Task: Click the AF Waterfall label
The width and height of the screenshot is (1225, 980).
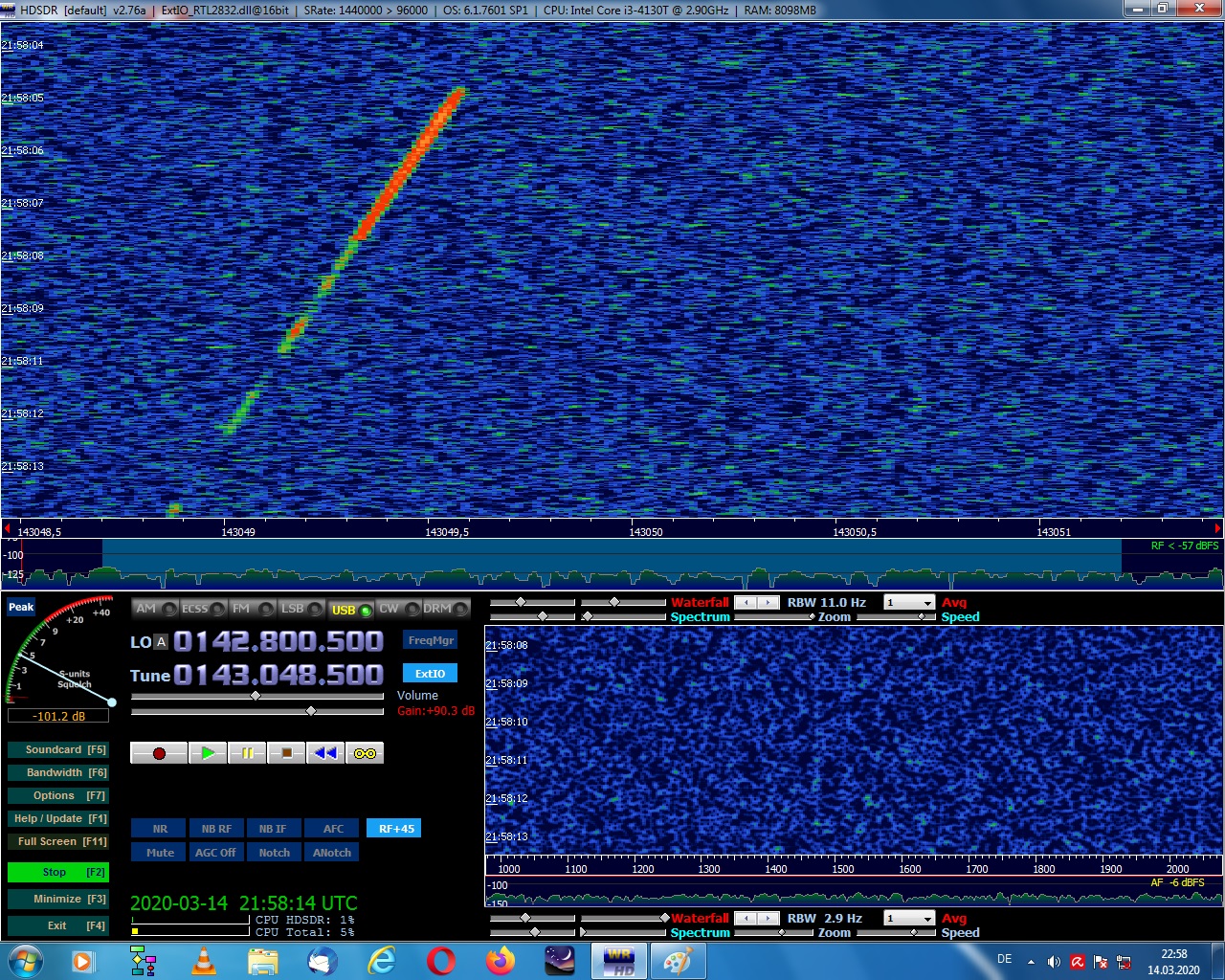Action: coord(700,918)
